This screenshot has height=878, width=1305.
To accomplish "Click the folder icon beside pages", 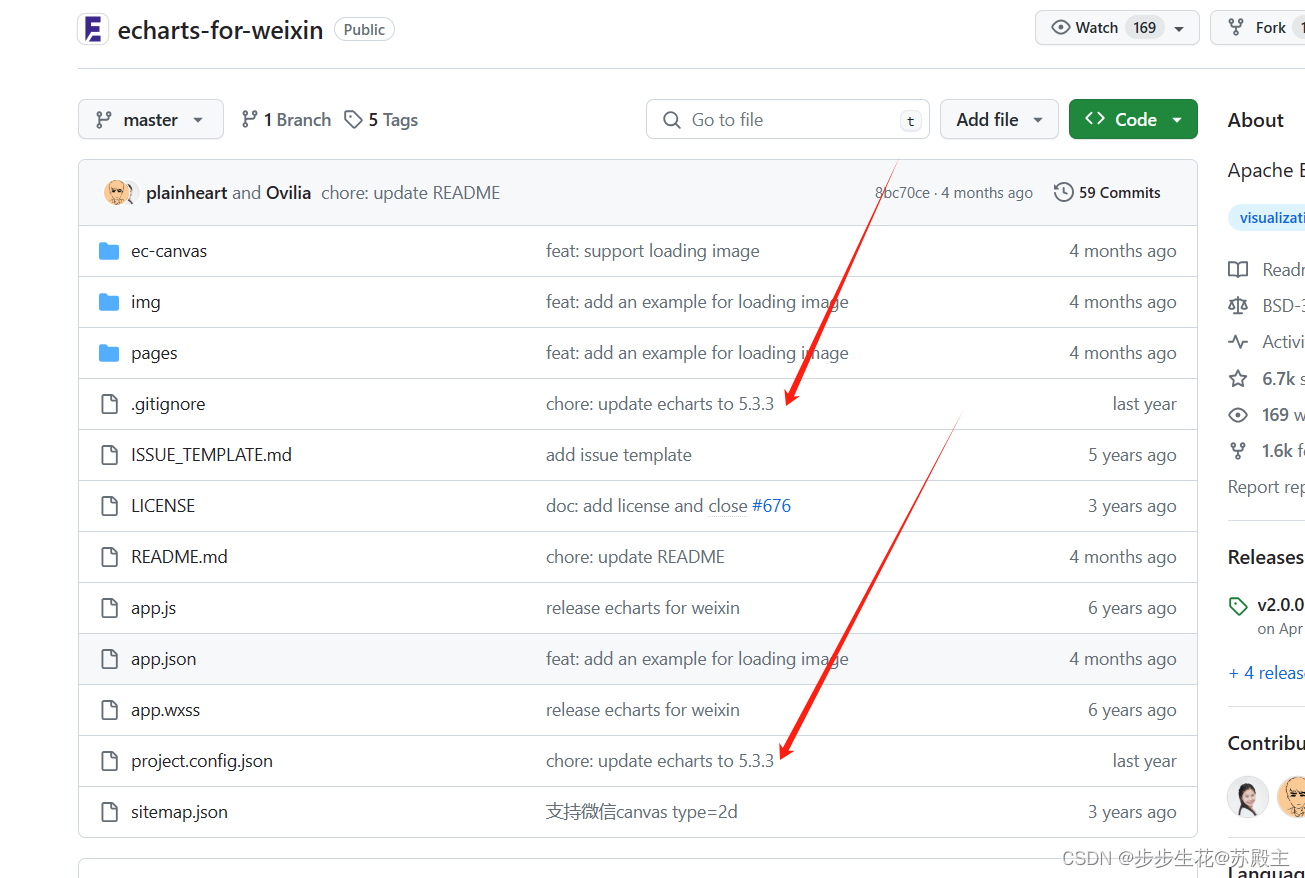I will [x=109, y=353].
